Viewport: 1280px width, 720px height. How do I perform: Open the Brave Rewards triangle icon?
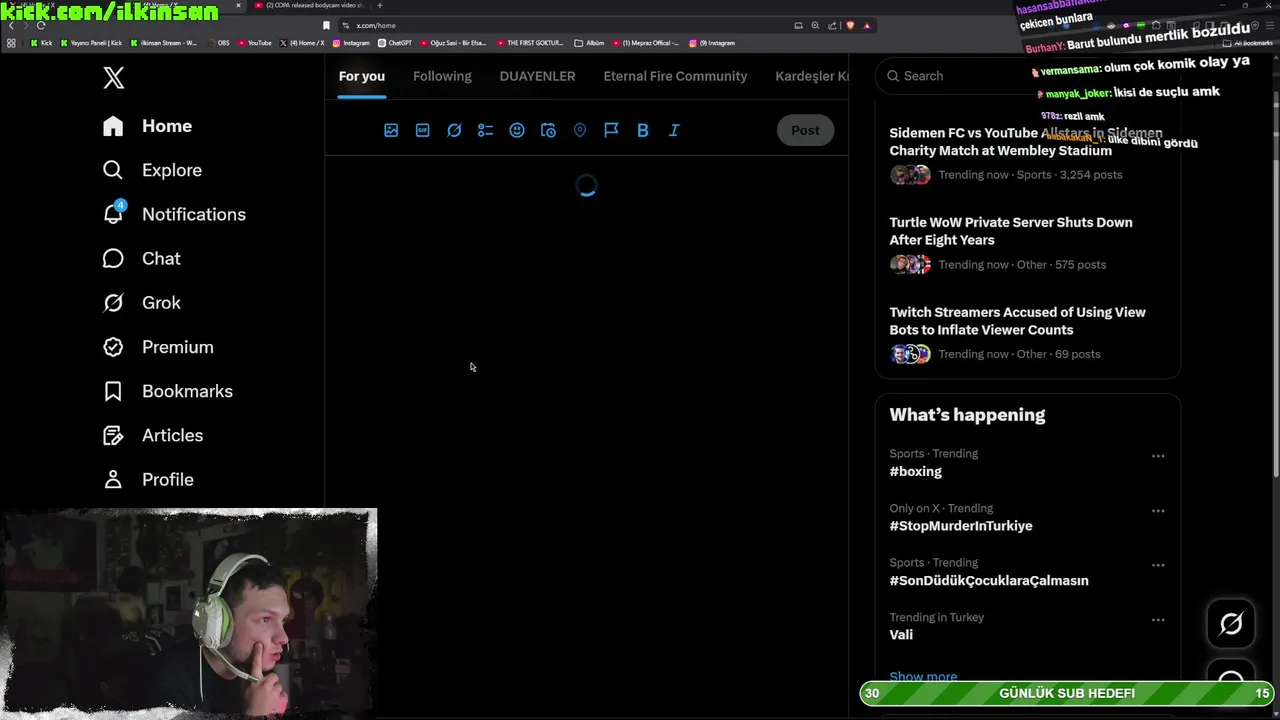coord(867,25)
